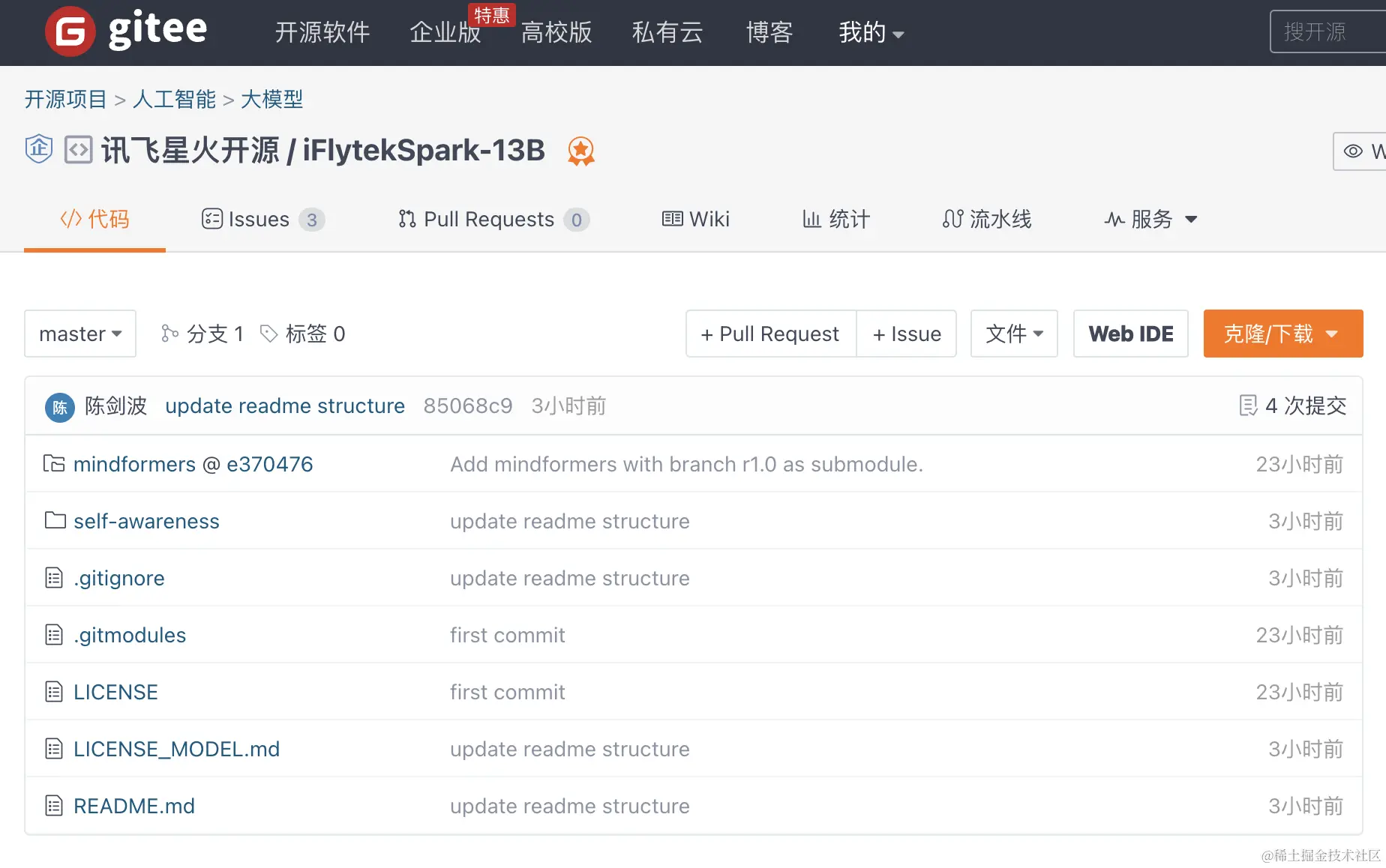This screenshot has width=1386, height=868.
Task: Click the mindformers submodule folder icon
Action: click(54, 464)
